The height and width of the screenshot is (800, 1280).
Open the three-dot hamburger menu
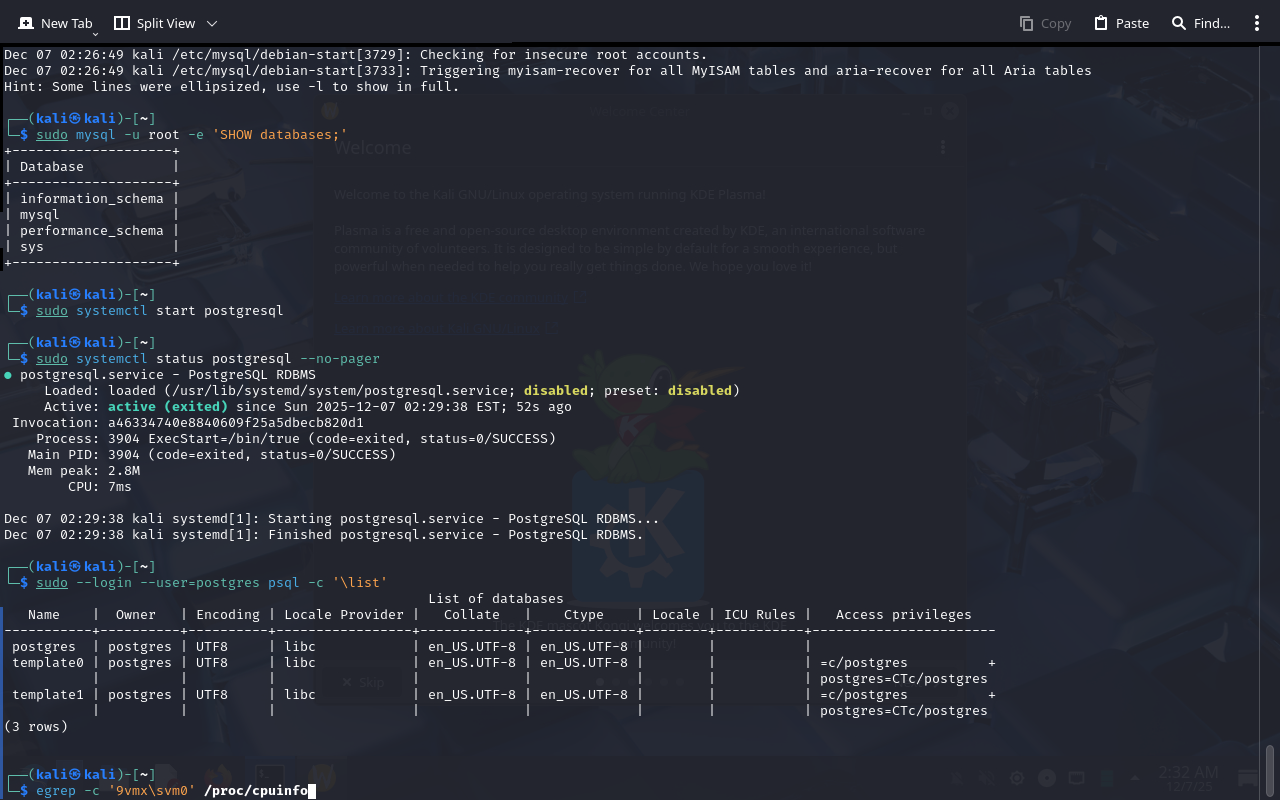1257,23
